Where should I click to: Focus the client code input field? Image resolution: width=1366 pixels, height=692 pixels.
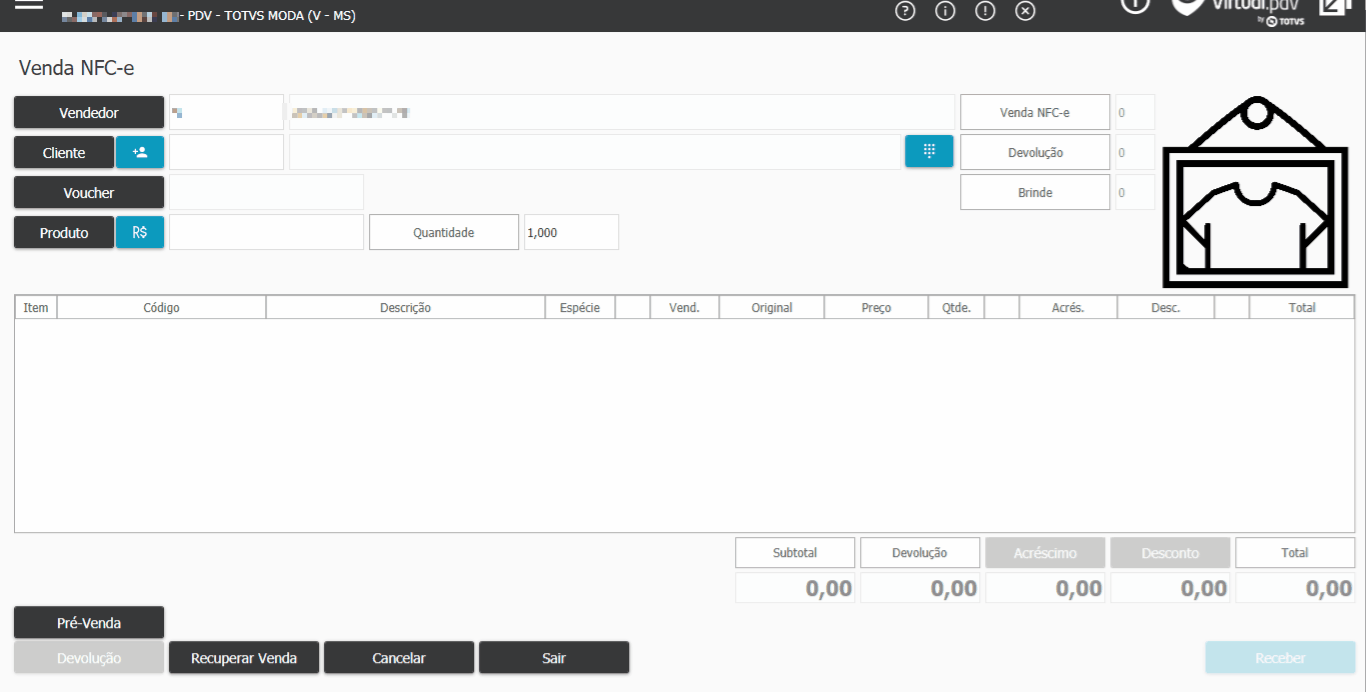[x=226, y=152]
